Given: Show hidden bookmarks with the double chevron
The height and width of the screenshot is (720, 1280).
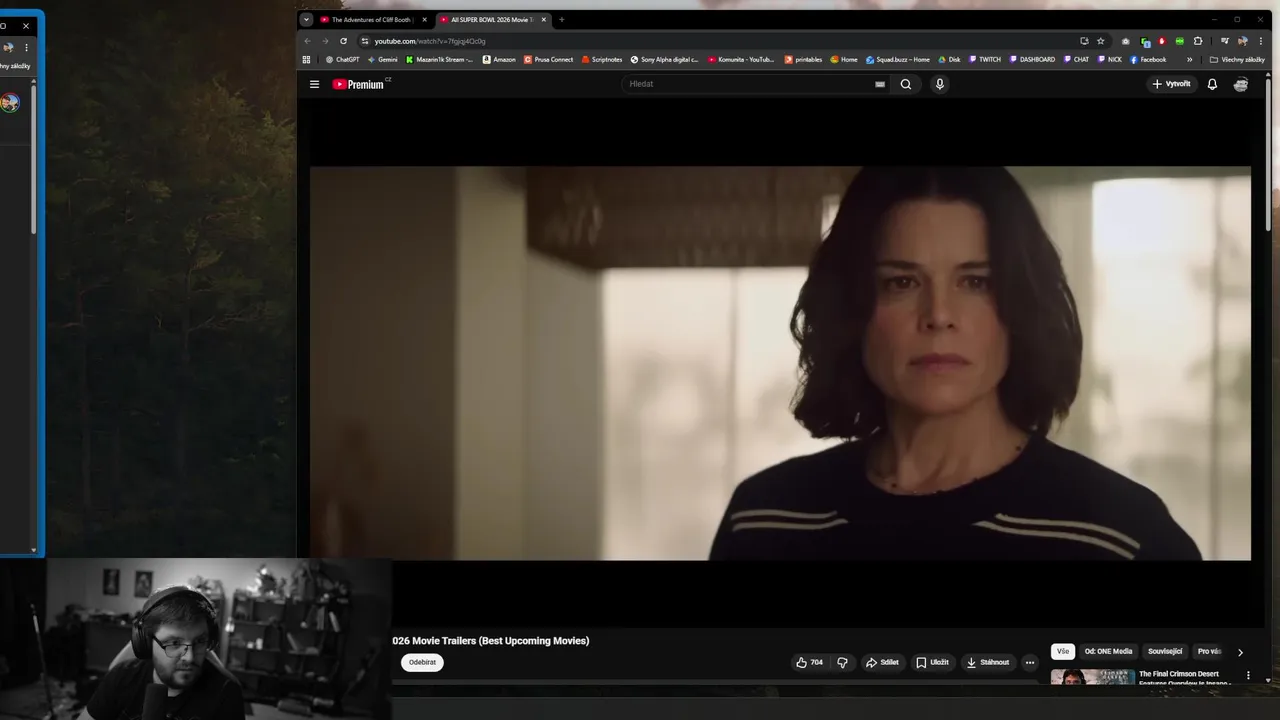Looking at the screenshot, I should tap(1189, 59).
